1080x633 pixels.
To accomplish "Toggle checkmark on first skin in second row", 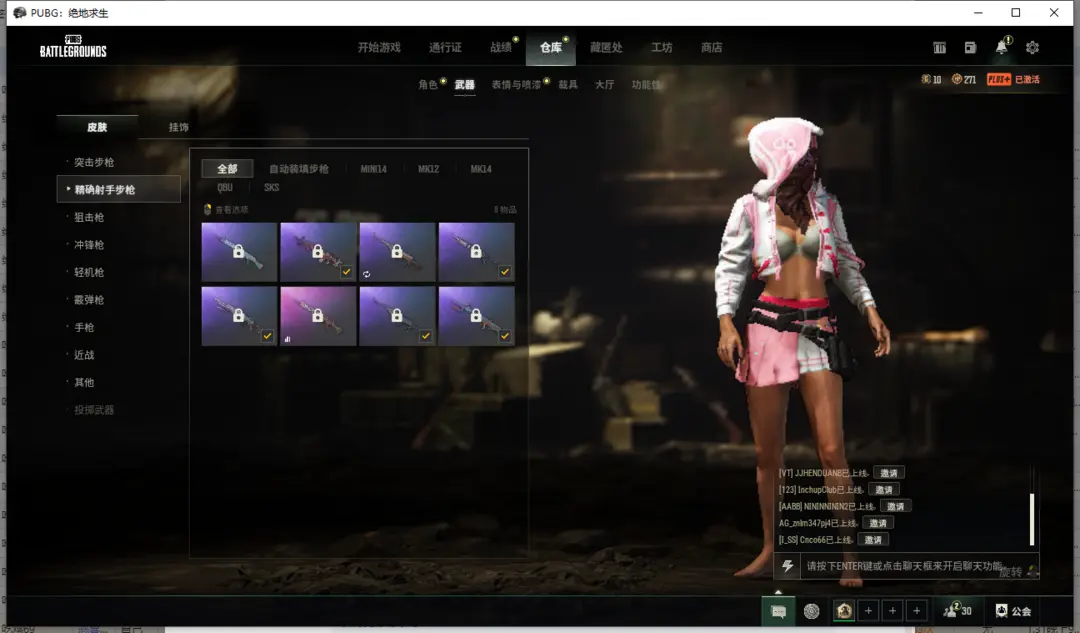I will 267,336.
